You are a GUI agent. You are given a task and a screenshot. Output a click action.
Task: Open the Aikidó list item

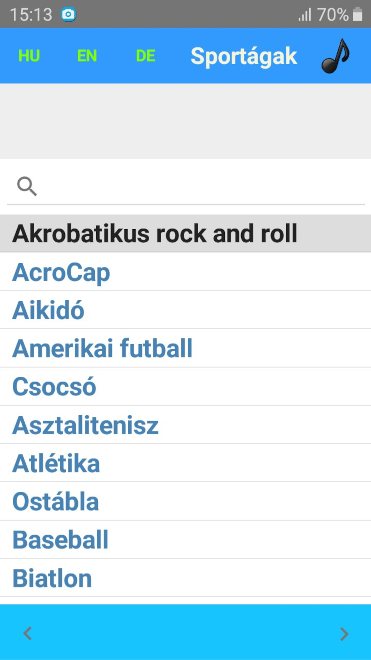[185, 310]
